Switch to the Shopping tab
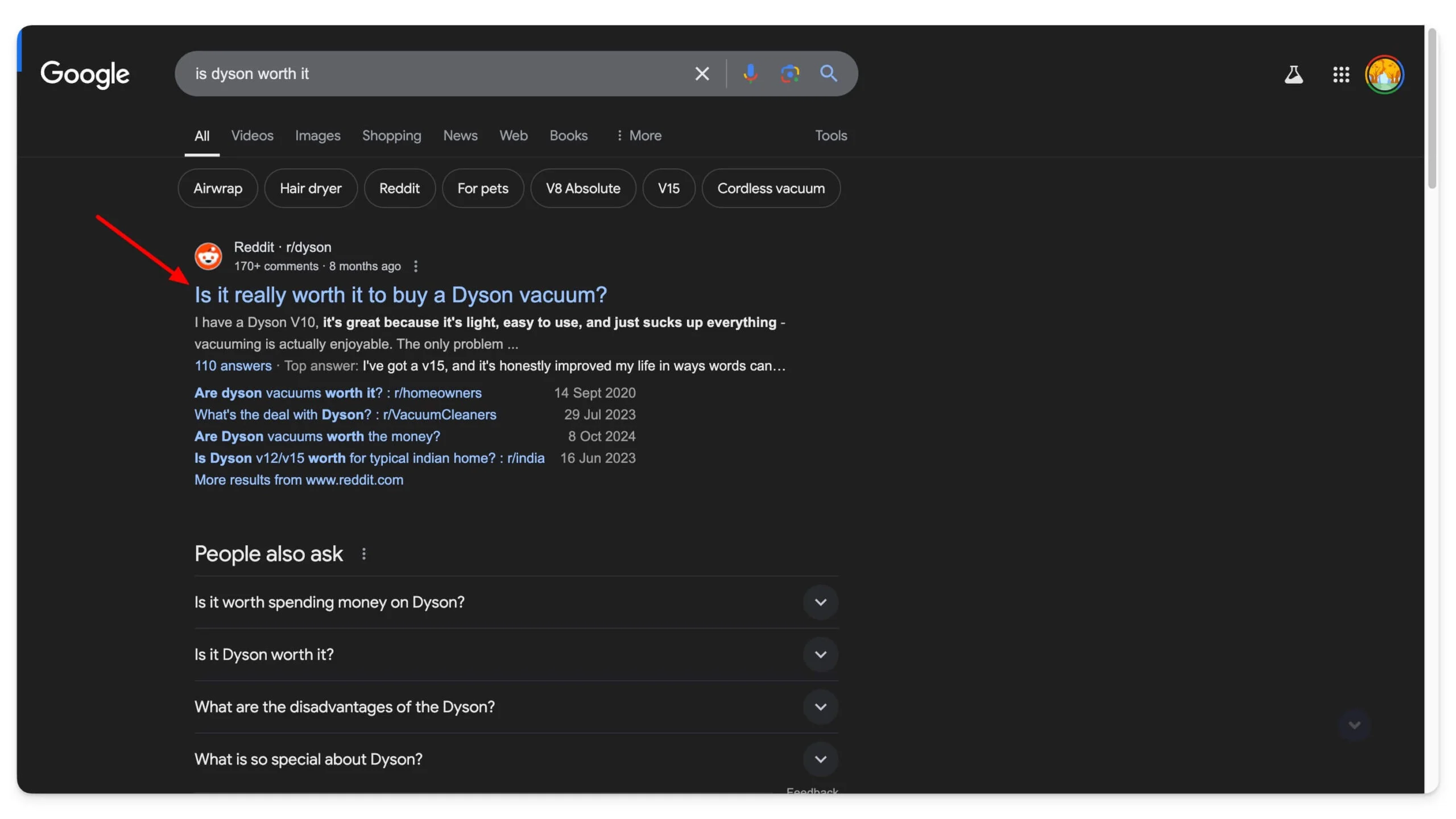Viewport: 1456px width, 819px height. (x=392, y=135)
